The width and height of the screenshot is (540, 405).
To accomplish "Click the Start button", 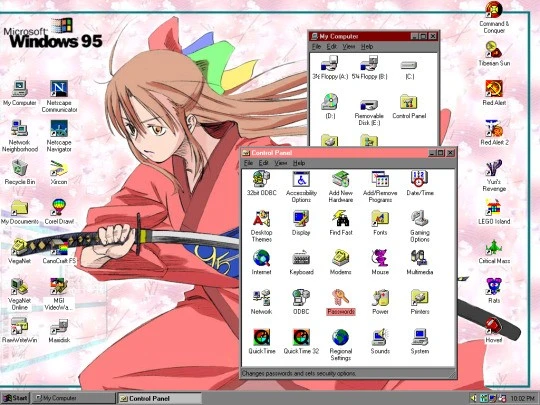I will pyautogui.click(x=15, y=398).
